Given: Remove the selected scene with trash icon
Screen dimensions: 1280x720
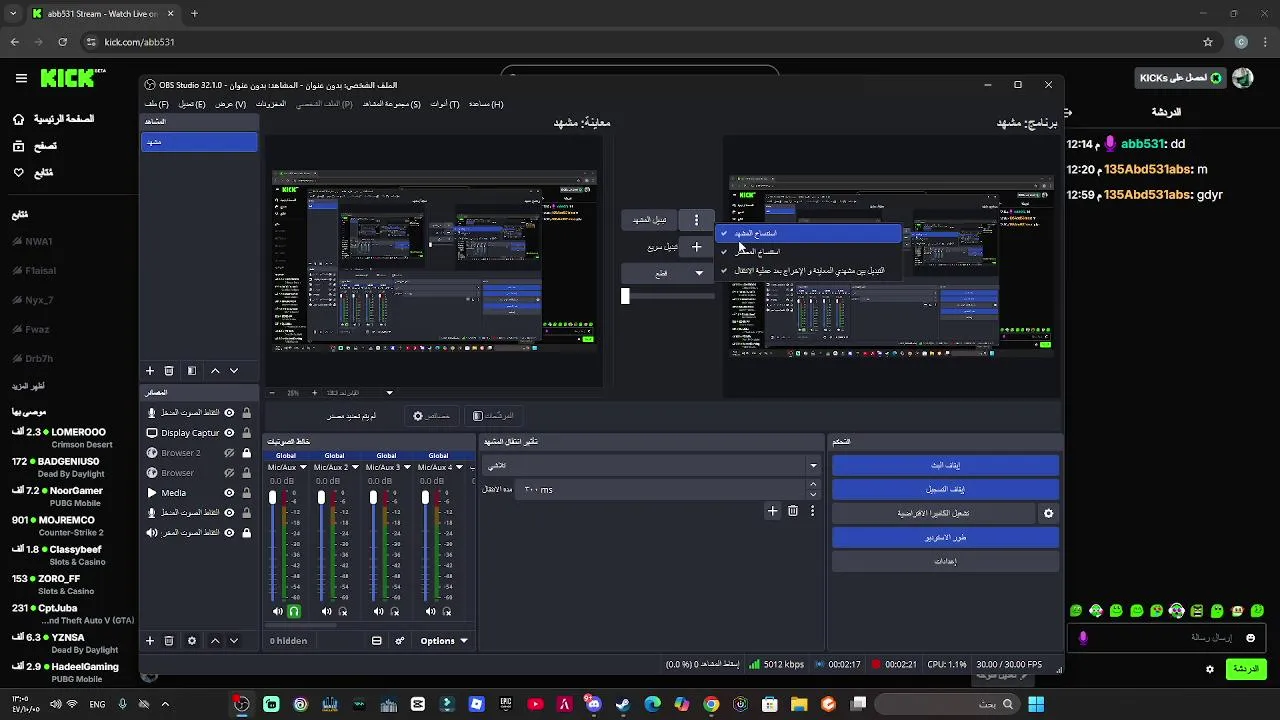Looking at the screenshot, I should coord(169,371).
